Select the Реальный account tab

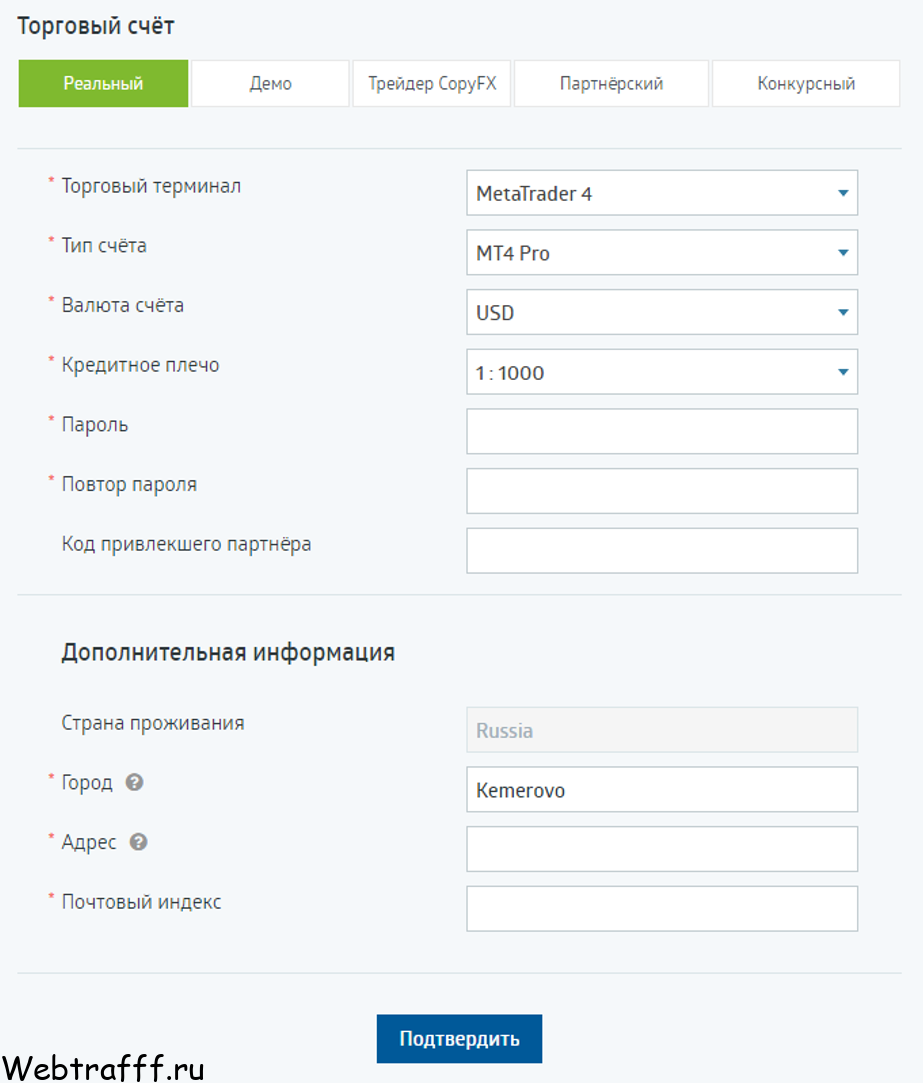tap(103, 84)
